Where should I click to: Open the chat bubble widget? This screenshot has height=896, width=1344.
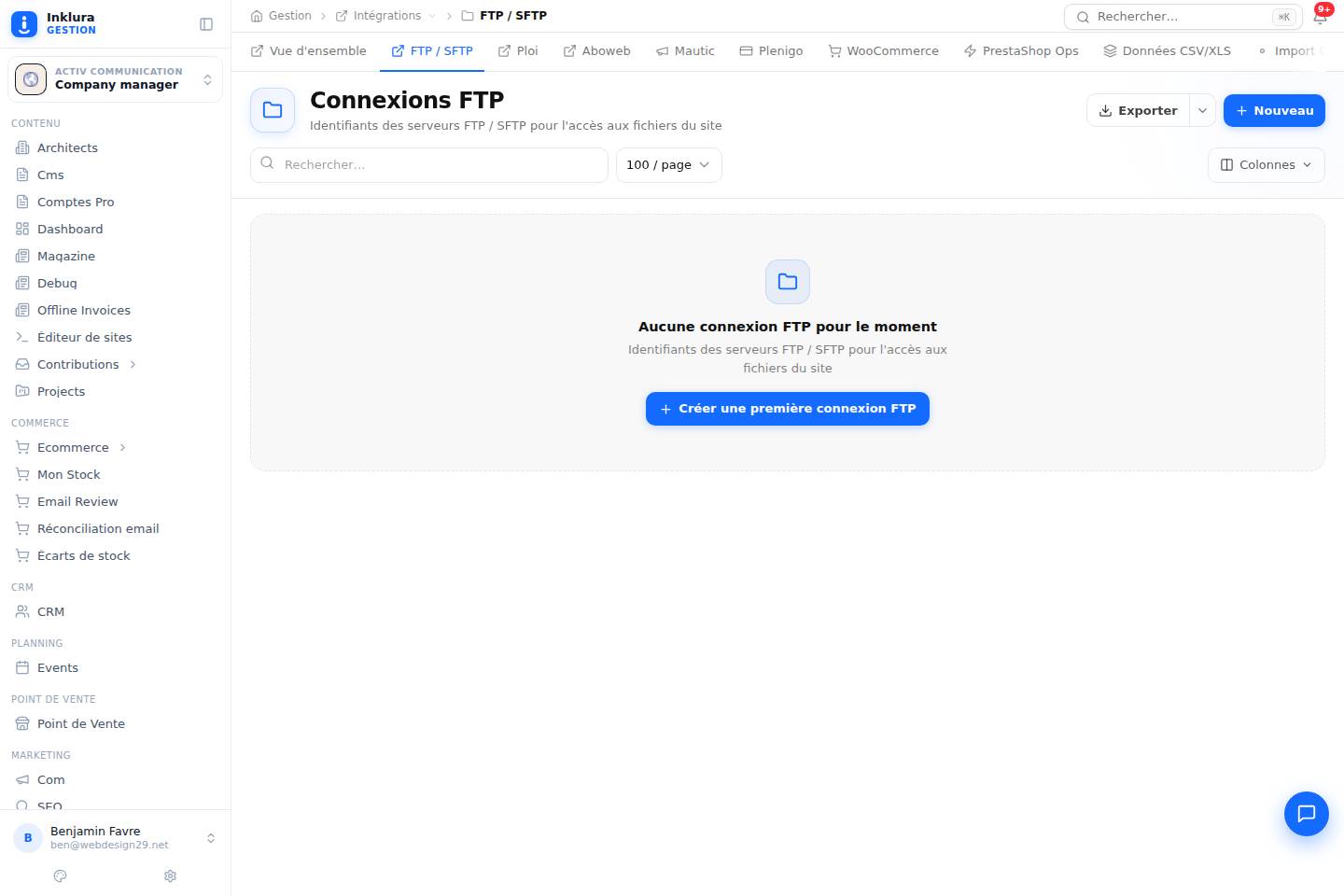(x=1307, y=814)
